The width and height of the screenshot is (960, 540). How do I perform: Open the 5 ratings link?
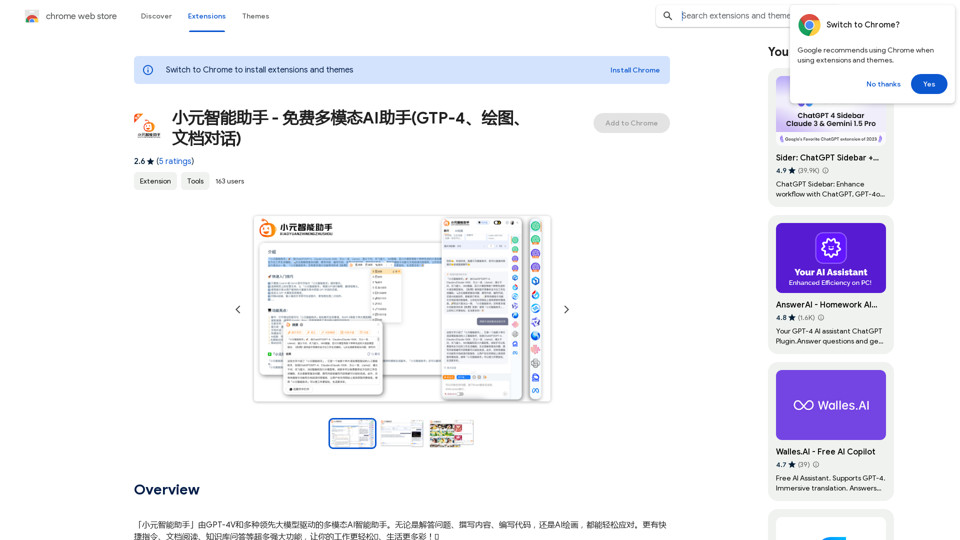coord(175,161)
